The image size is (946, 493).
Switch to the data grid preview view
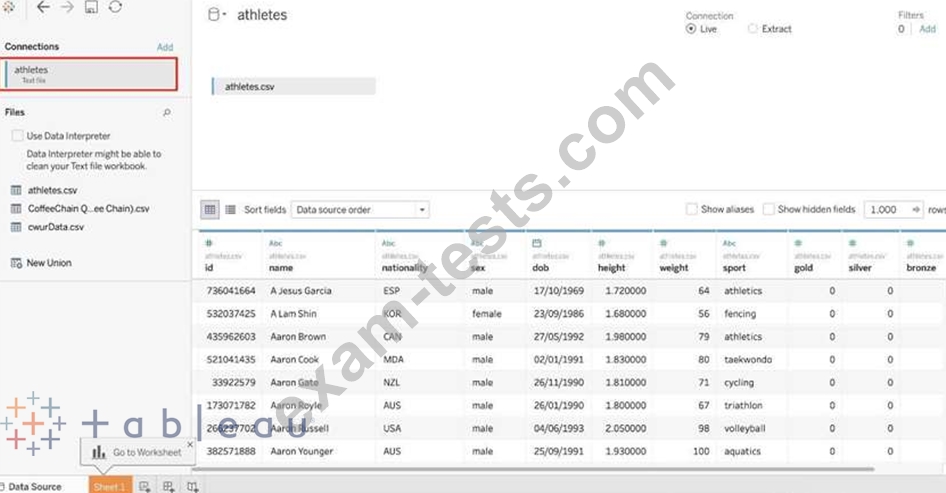[210, 210]
